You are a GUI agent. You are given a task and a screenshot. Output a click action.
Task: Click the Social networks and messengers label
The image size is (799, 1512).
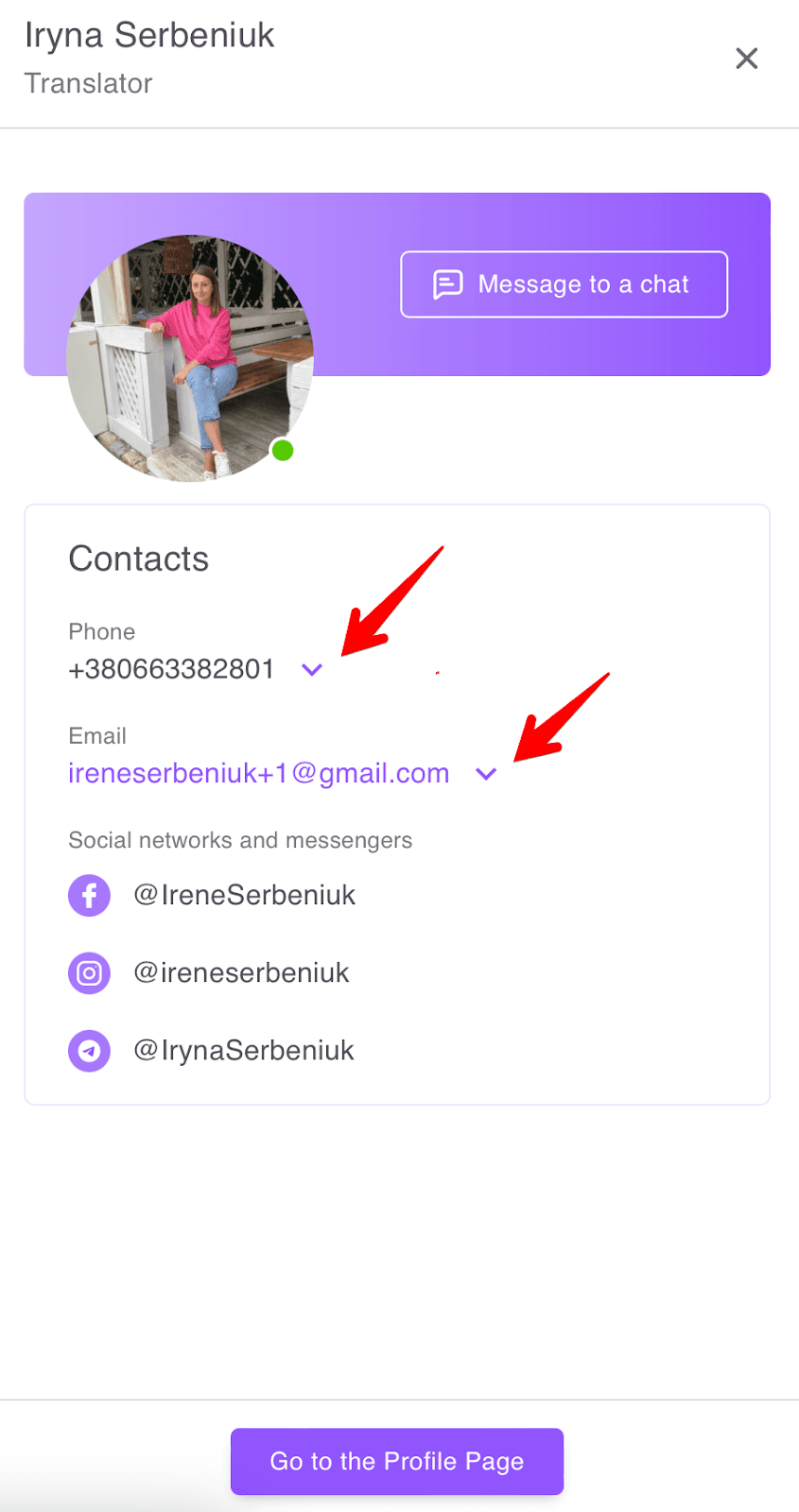240,840
